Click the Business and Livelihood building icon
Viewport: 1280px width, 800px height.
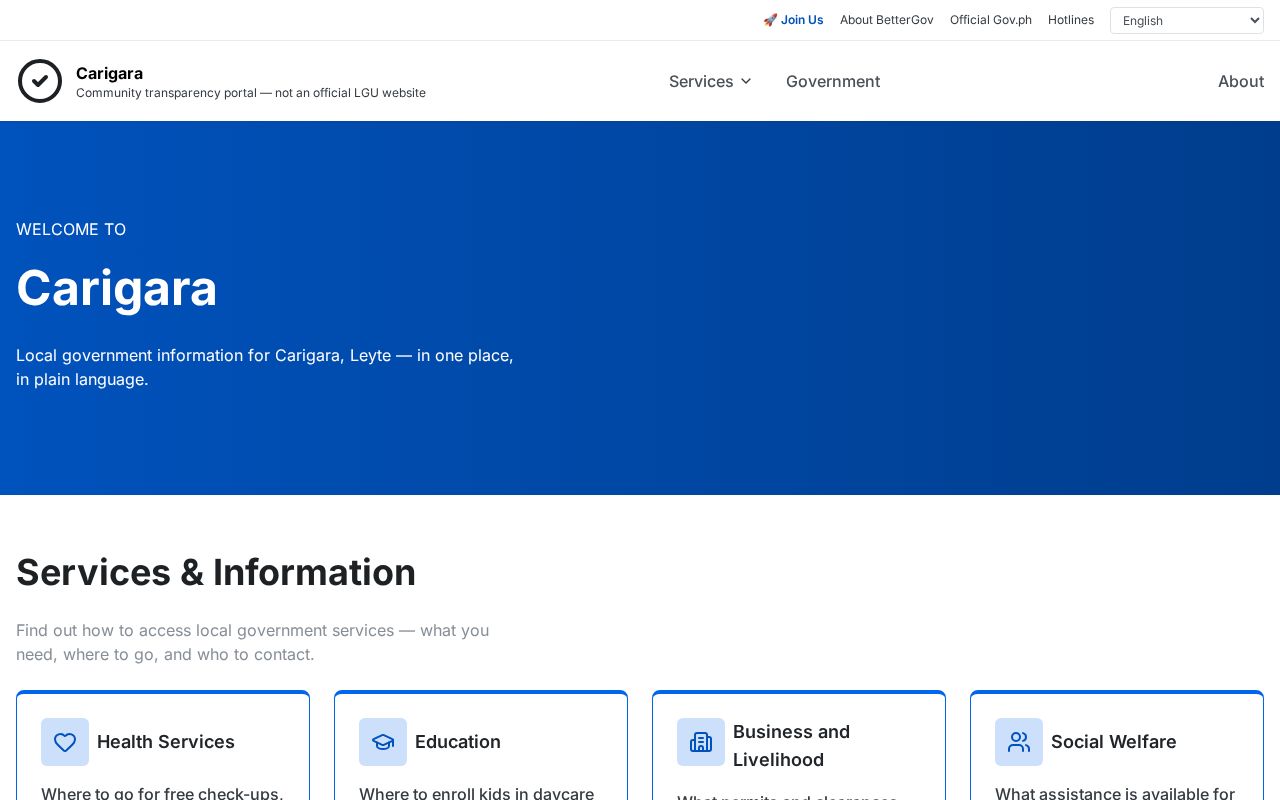coord(701,742)
